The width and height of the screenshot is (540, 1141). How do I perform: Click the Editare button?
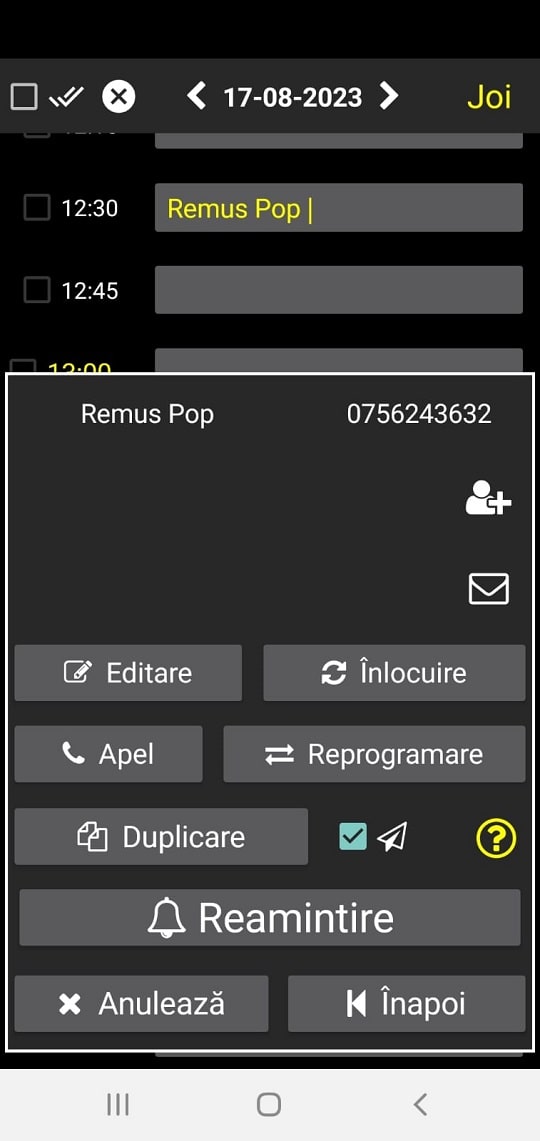128,673
